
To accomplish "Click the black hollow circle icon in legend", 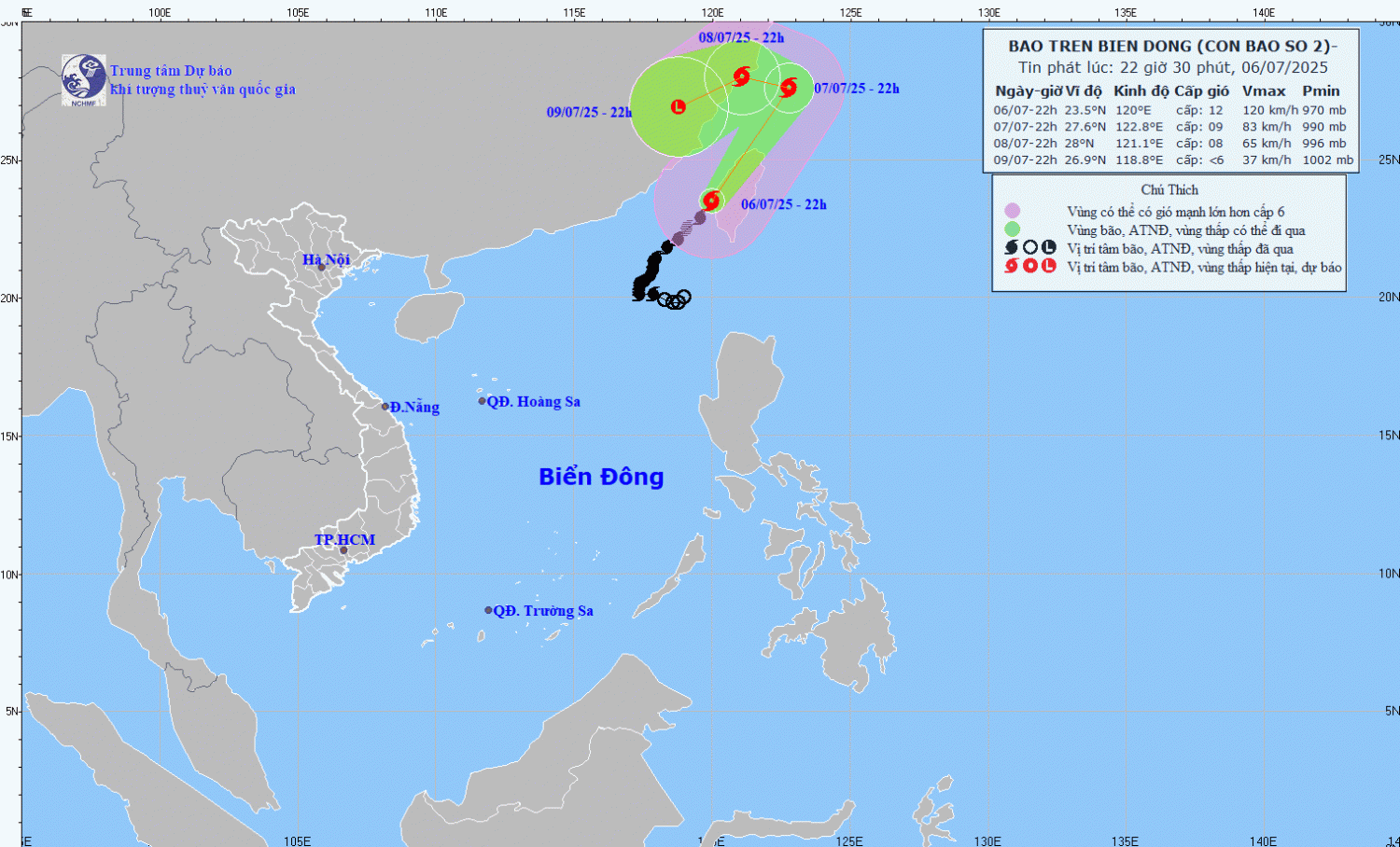I will pyautogui.click(x=1030, y=248).
